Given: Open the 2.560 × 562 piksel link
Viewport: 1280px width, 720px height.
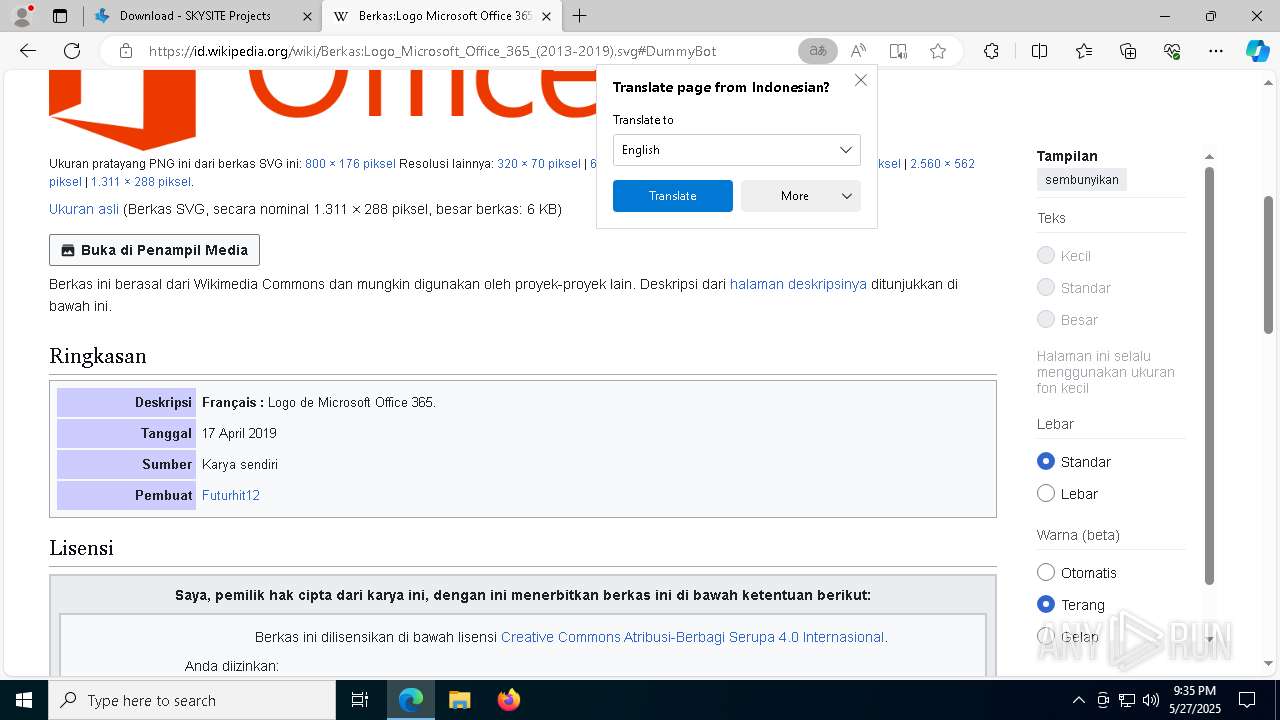Looking at the screenshot, I should [942, 164].
